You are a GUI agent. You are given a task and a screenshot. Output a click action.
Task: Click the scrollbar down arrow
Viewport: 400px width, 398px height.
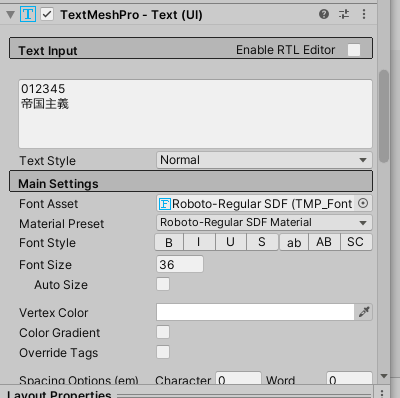point(384,376)
